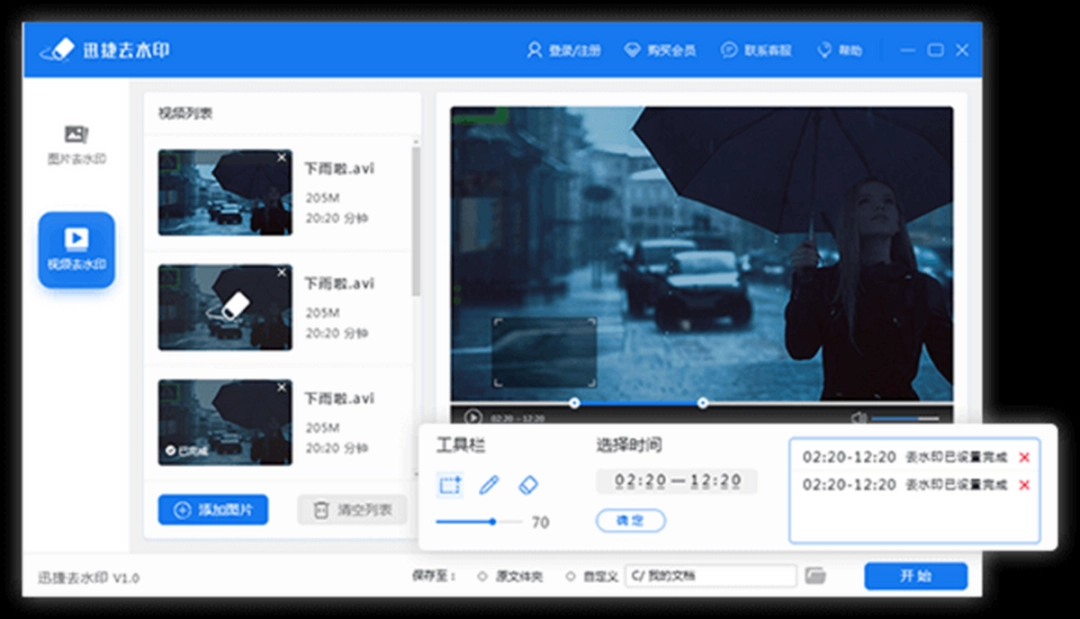Open 购买会员 membership purchase
The height and width of the screenshot is (619, 1080).
click(660, 49)
